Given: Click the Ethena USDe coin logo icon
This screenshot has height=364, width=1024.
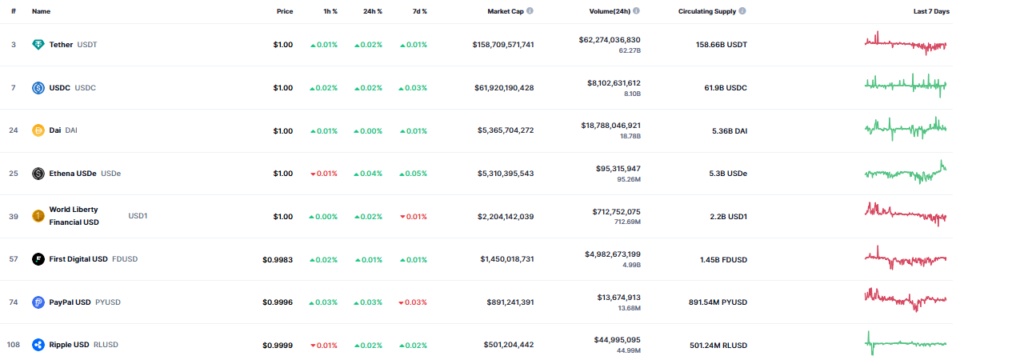Looking at the screenshot, I should click(x=39, y=173).
